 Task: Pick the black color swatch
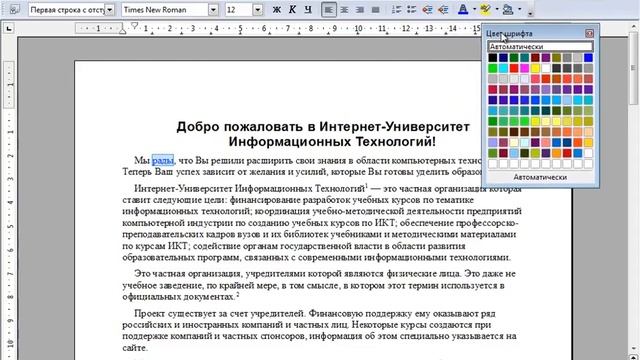[x=493, y=58]
